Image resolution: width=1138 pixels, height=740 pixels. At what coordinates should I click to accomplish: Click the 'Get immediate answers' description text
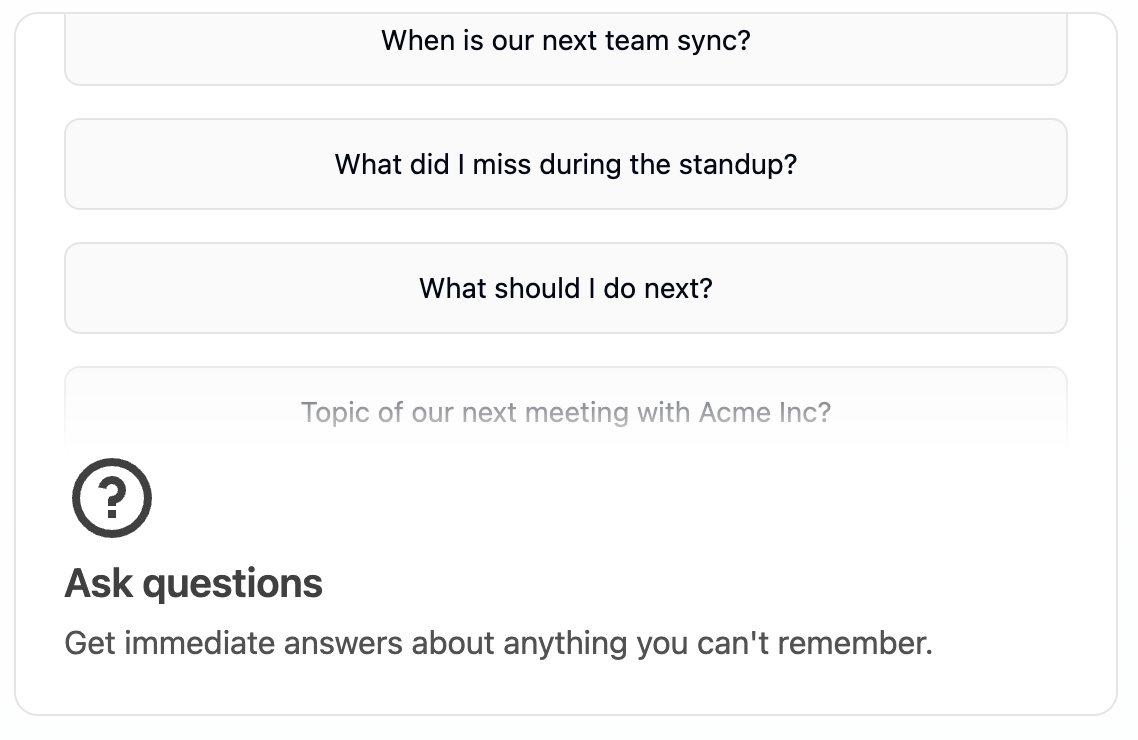pyautogui.click(x=499, y=644)
